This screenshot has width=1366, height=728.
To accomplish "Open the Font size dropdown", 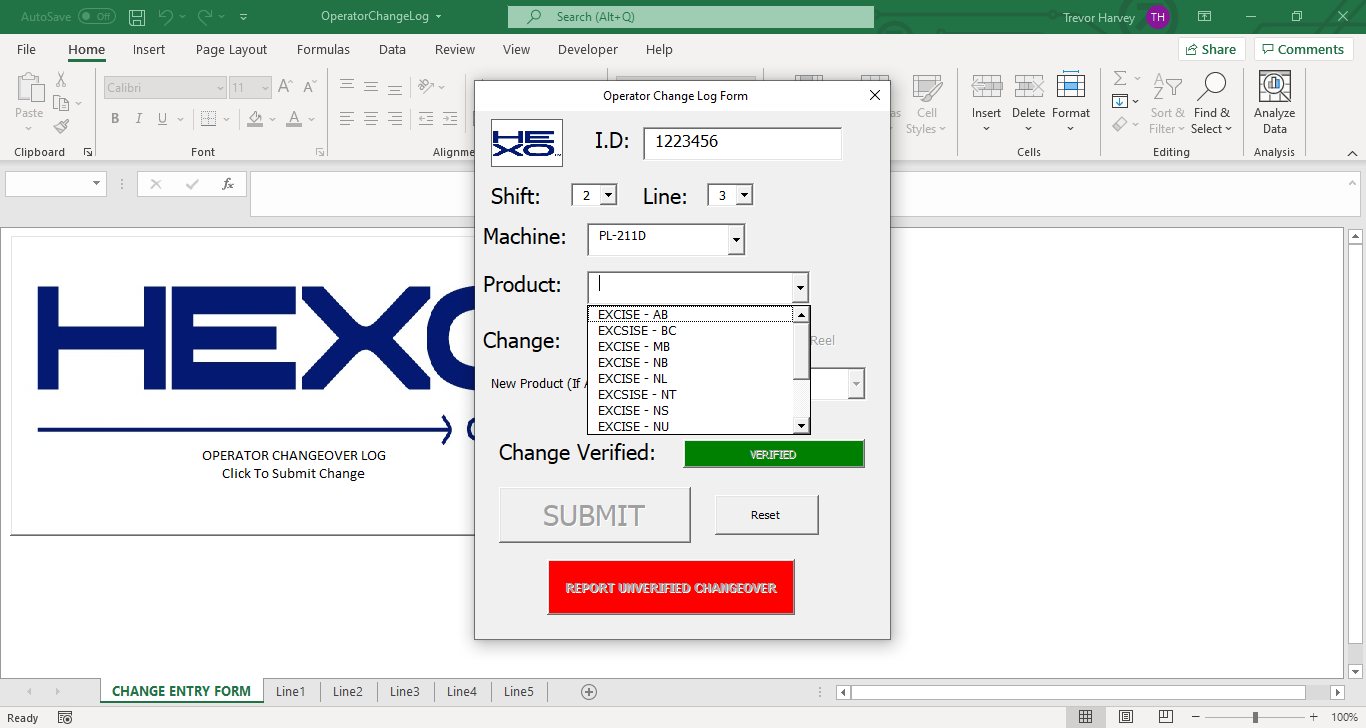I will click(x=264, y=88).
